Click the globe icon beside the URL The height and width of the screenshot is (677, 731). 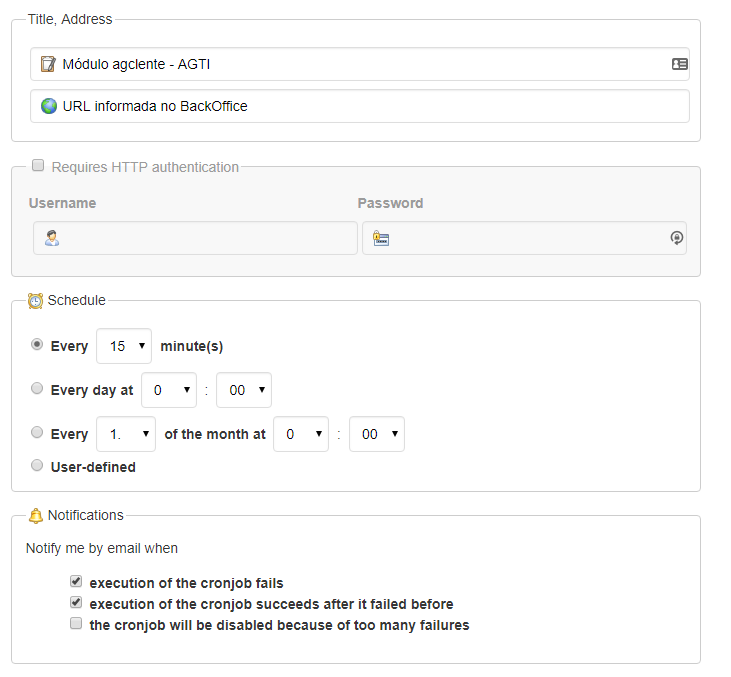tap(48, 106)
